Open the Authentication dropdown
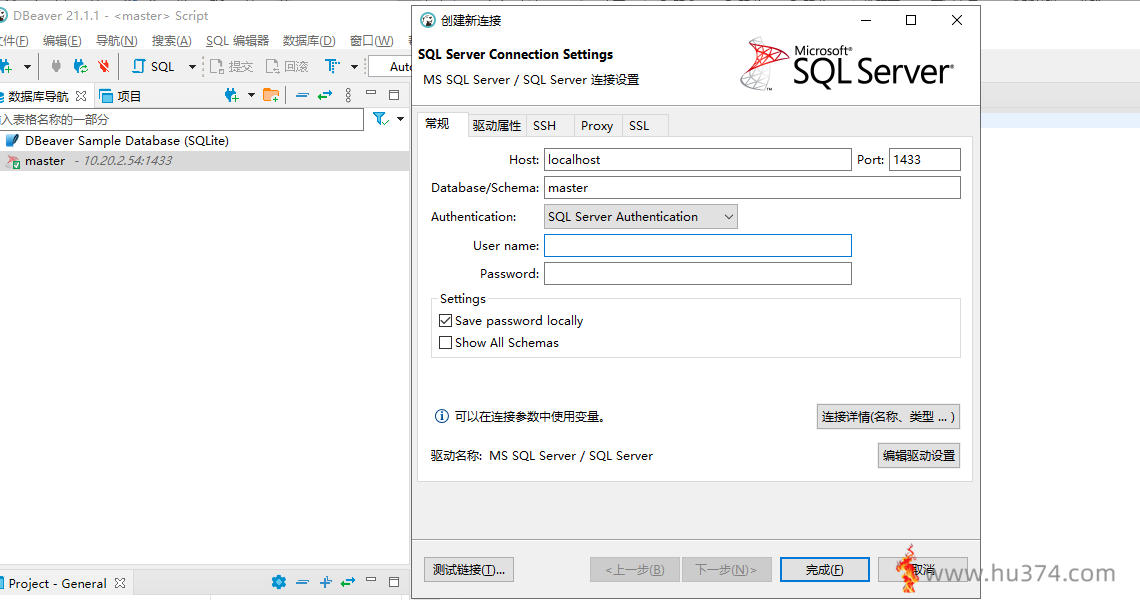The image size is (1140, 600). (641, 217)
